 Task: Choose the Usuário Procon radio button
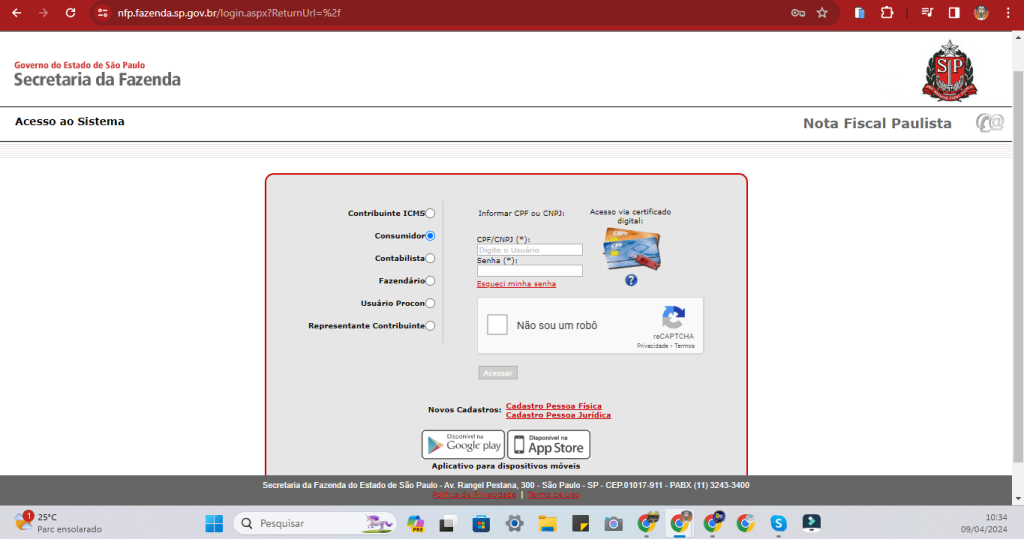[430, 303]
